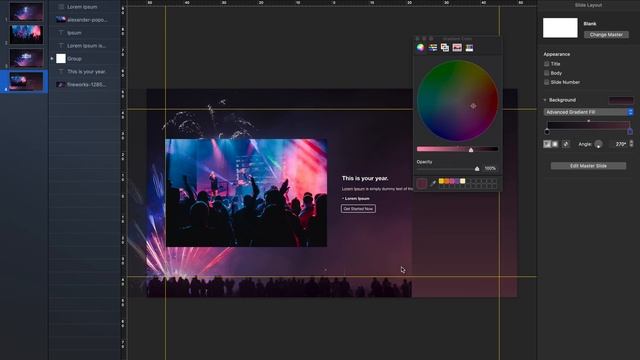Click the '• Lorem Ipsum' bullet text
The height and width of the screenshot is (360, 640).
[356, 198]
